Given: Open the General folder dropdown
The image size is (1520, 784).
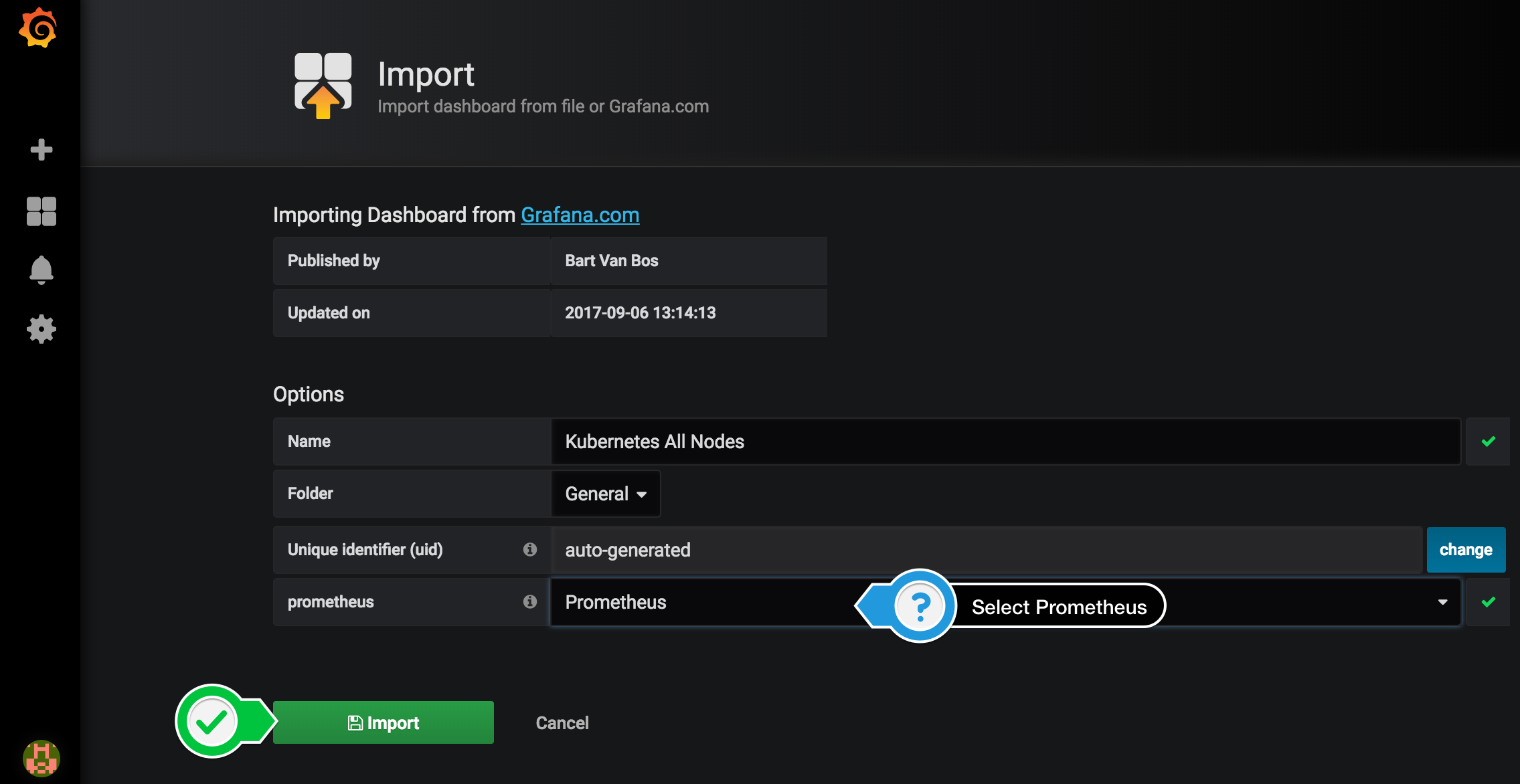Looking at the screenshot, I should pyautogui.click(x=606, y=494).
